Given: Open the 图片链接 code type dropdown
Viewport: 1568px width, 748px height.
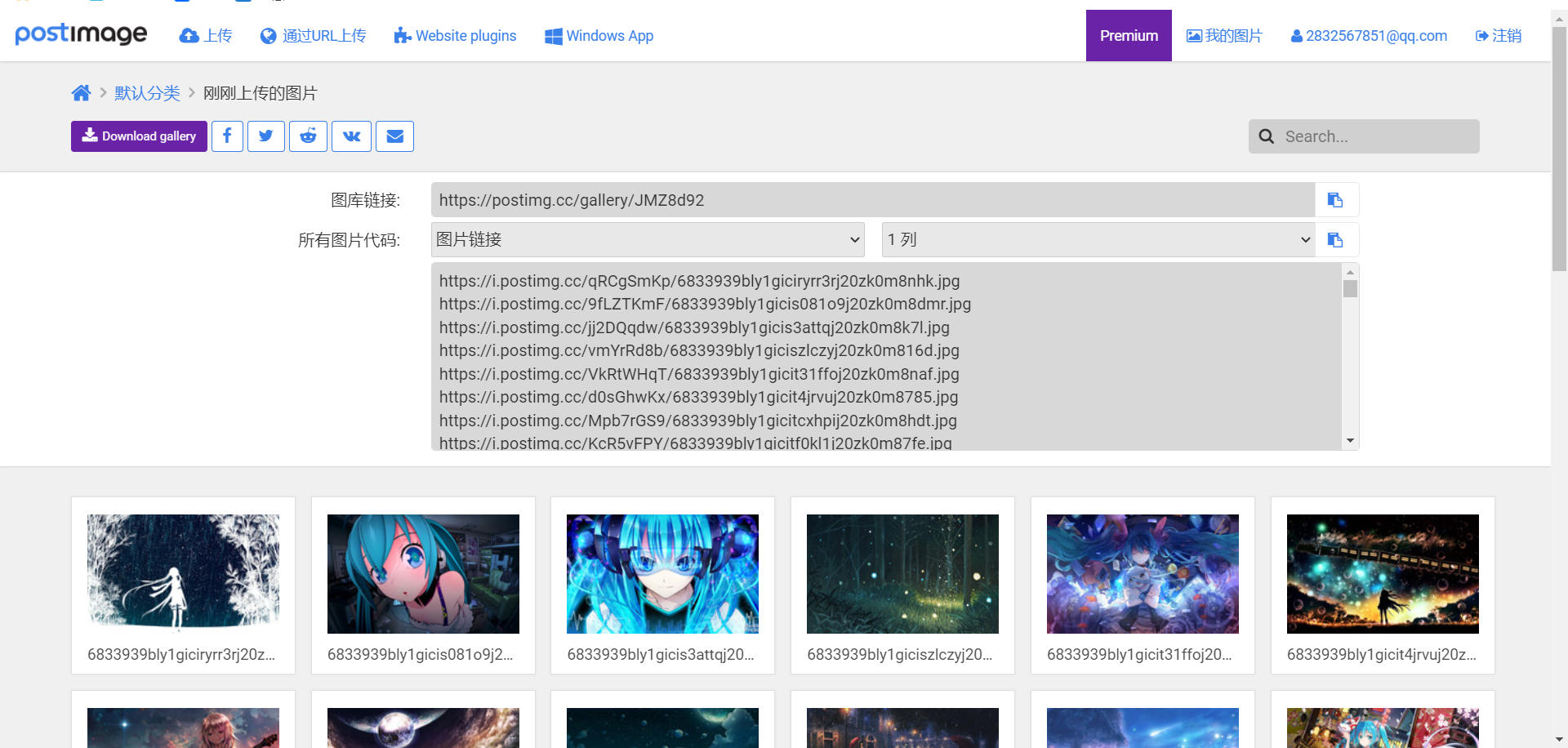Looking at the screenshot, I should coord(648,240).
